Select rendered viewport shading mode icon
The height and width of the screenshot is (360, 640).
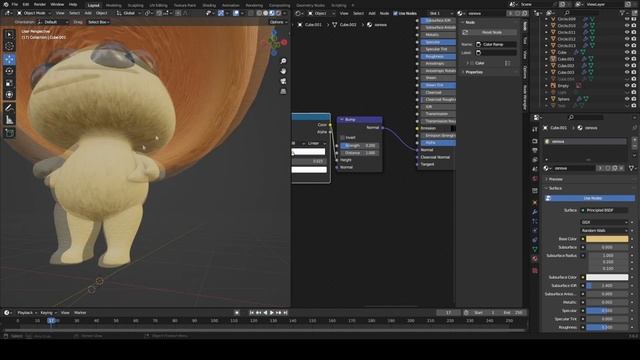[x=278, y=13]
